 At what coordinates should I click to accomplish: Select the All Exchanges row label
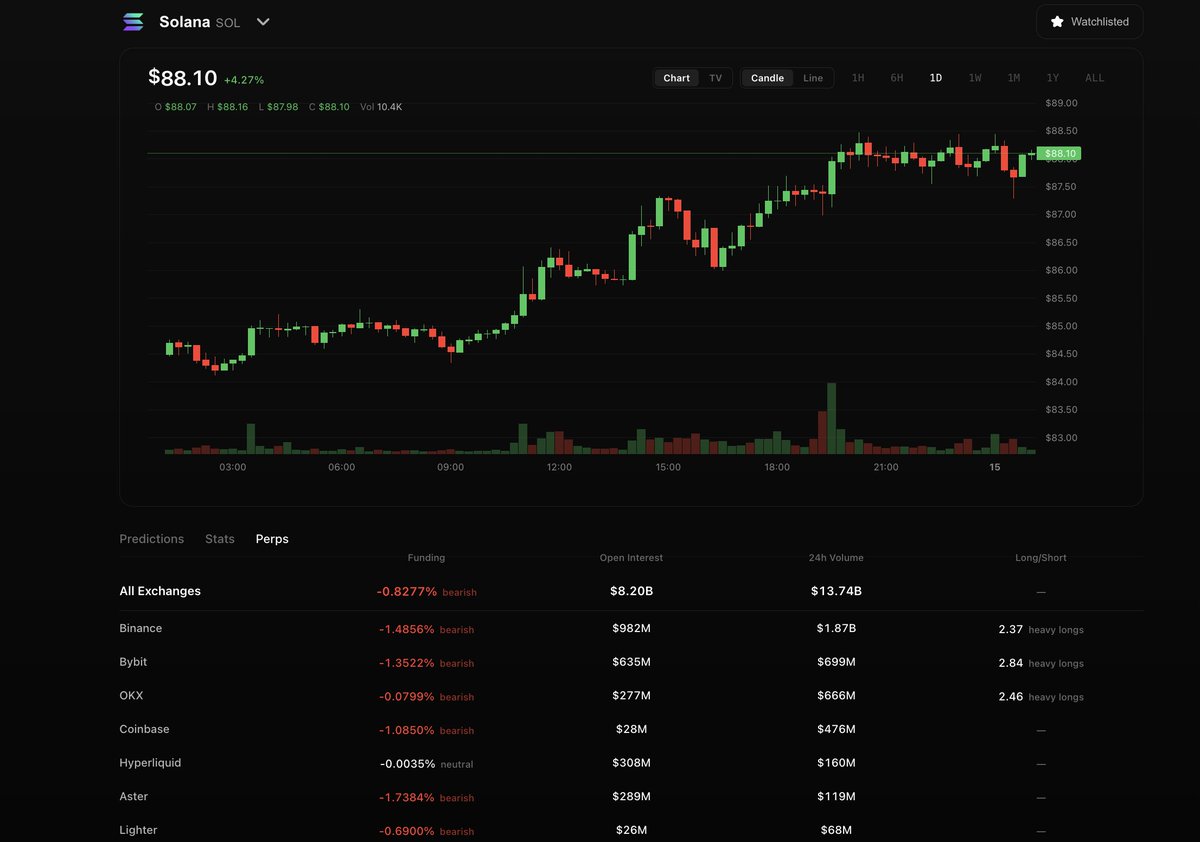click(160, 591)
